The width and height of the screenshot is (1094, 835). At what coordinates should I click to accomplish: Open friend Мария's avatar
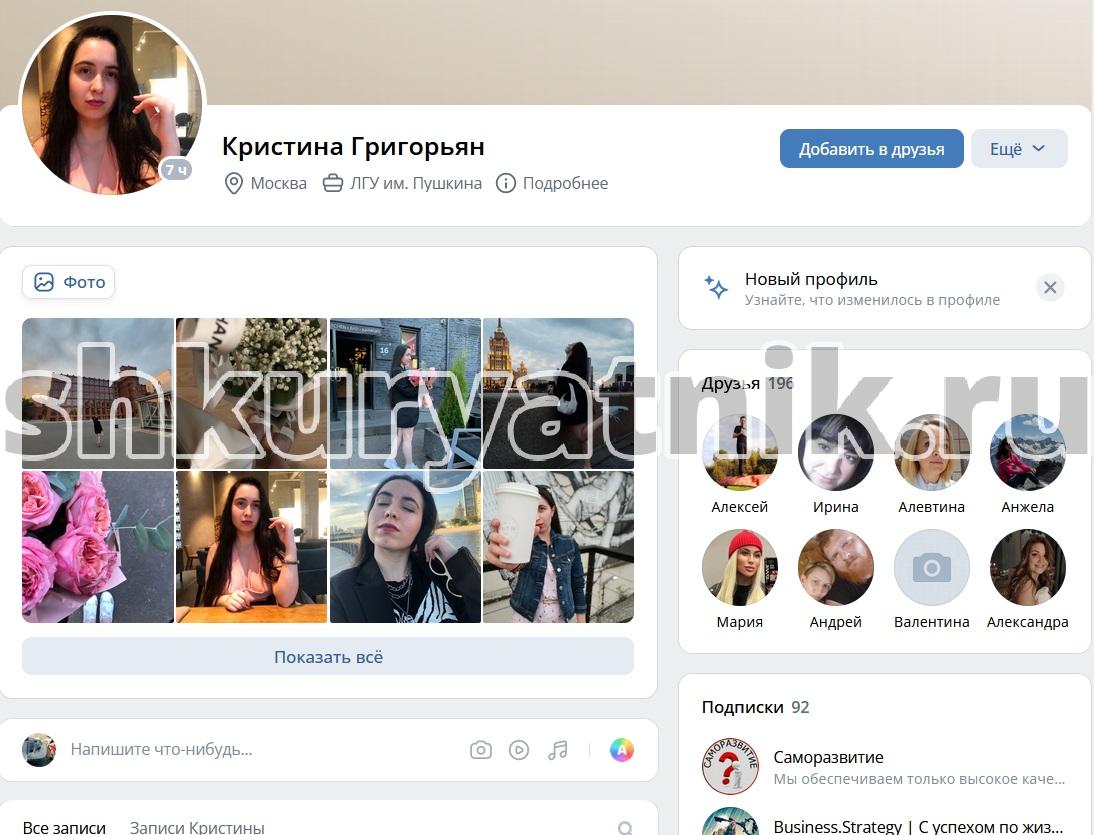coord(740,567)
